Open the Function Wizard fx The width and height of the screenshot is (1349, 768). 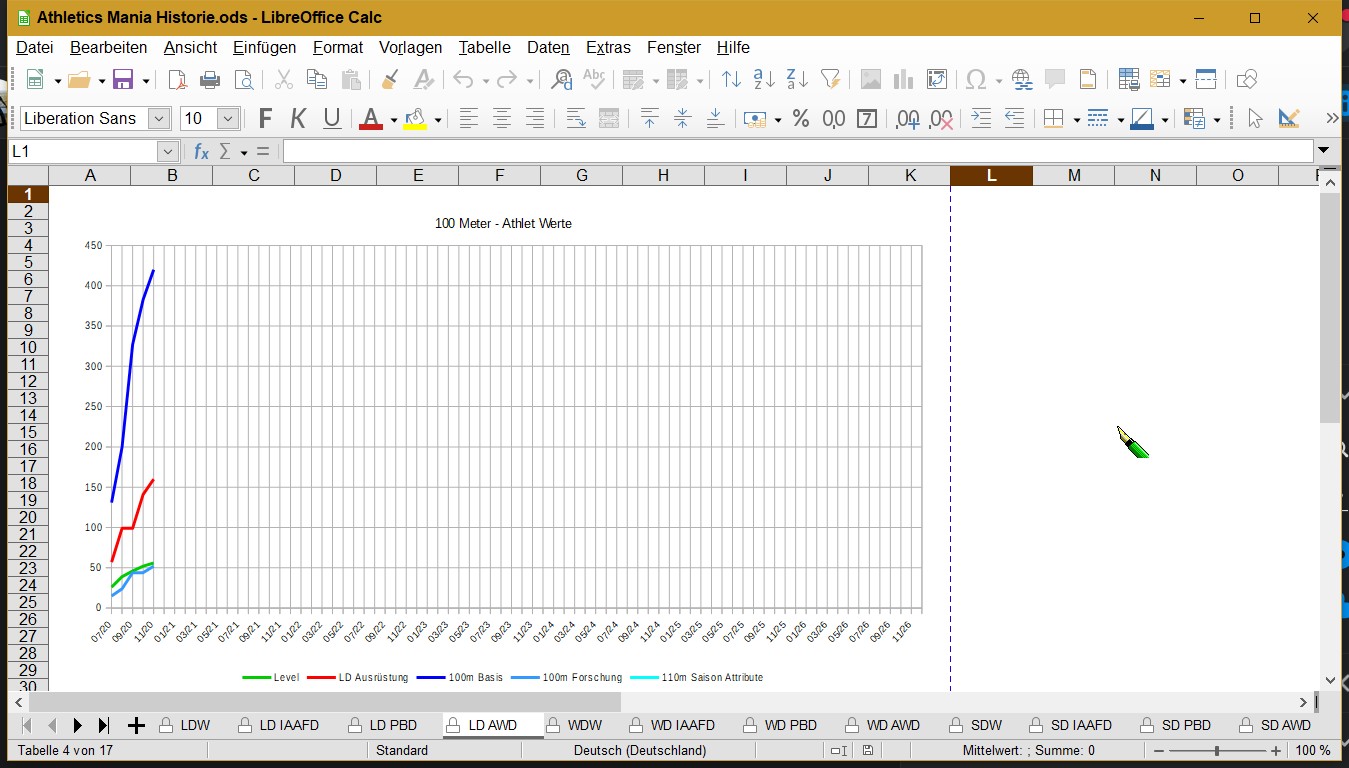[x=201, y=152]
